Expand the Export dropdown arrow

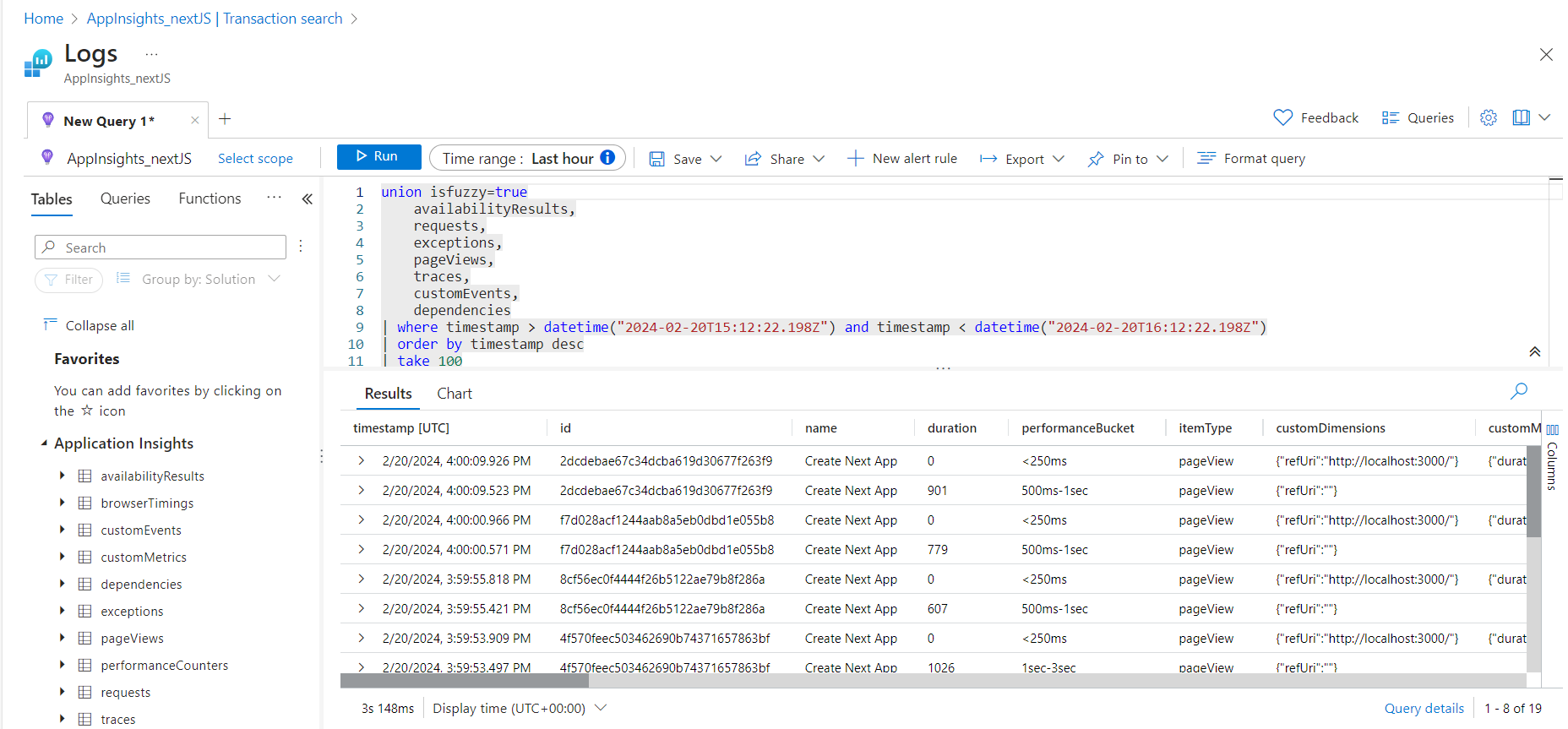[1059, 159]
